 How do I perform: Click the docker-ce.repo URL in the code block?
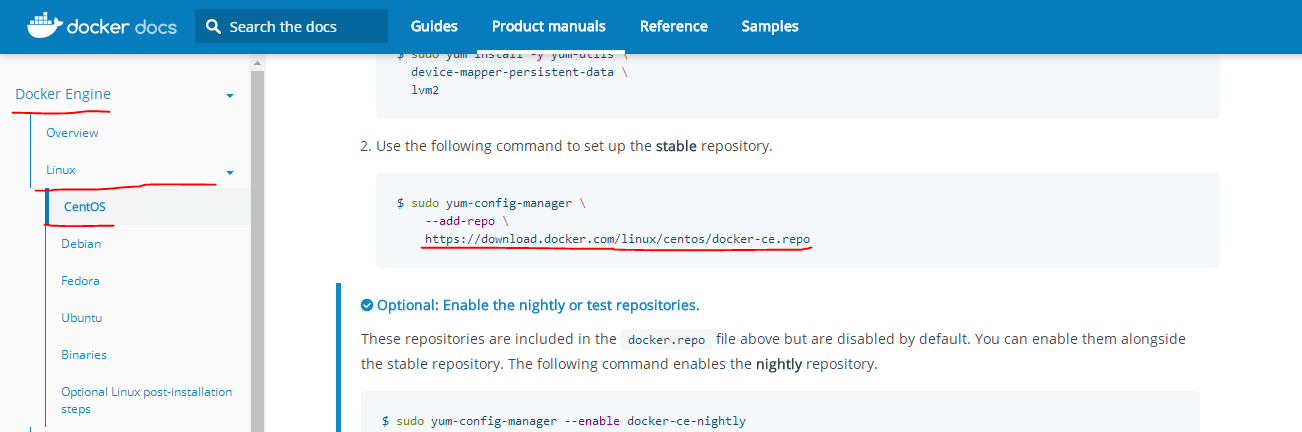pos(617,239)
